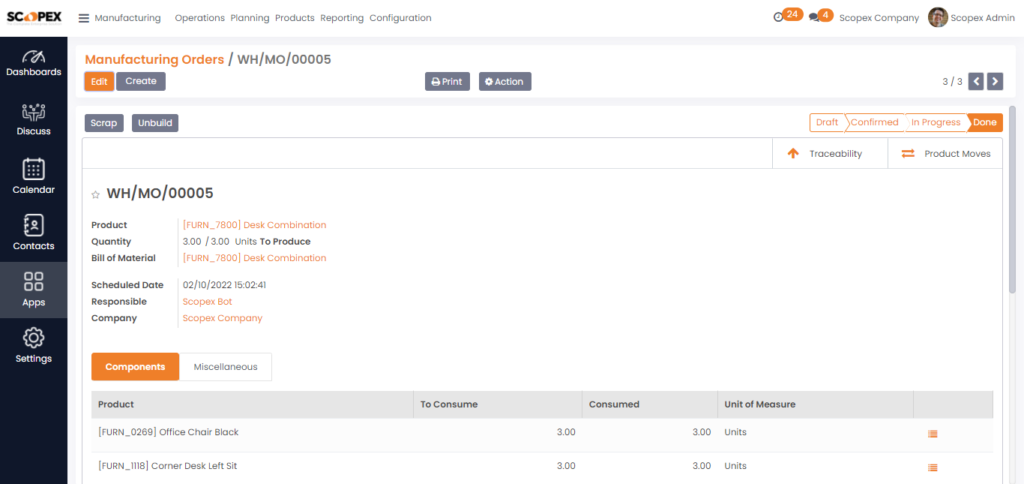This screenshot has height=484, width=1024.
Task: Sort by the Product column header
Action: coord(252,405)
